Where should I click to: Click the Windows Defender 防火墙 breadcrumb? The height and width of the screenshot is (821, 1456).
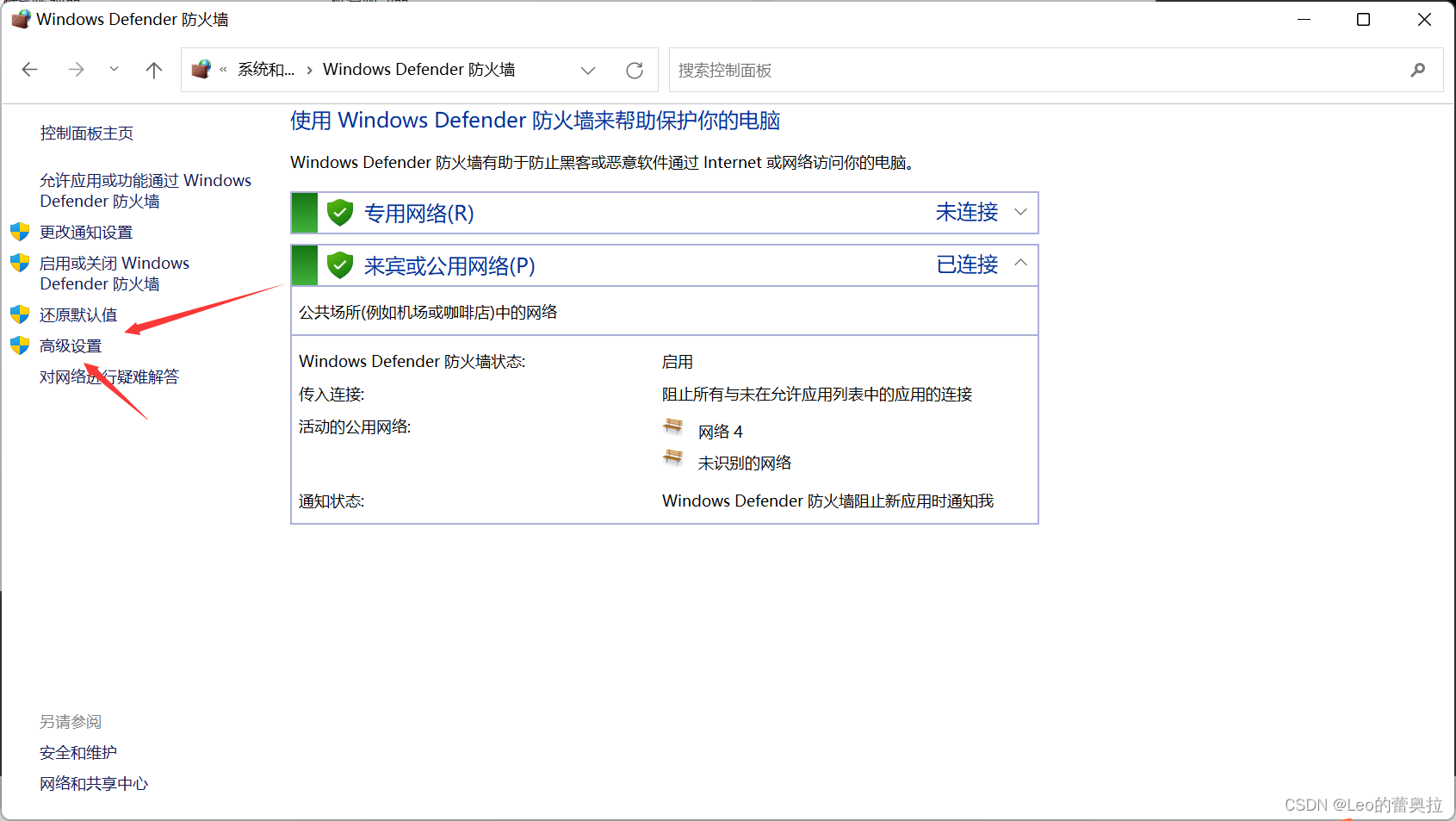tap(419, 70)
